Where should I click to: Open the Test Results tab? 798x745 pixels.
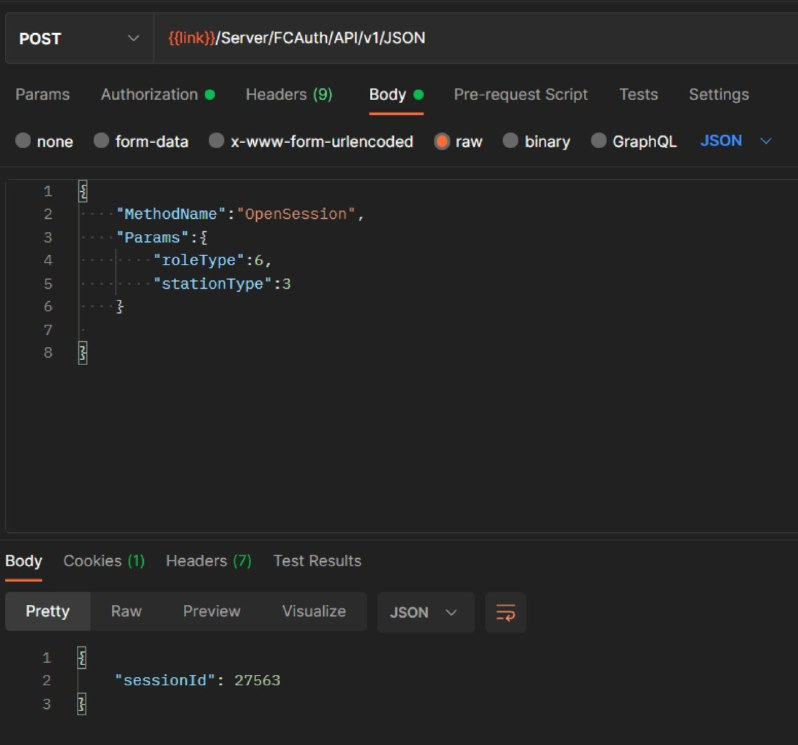pos(317,561)
